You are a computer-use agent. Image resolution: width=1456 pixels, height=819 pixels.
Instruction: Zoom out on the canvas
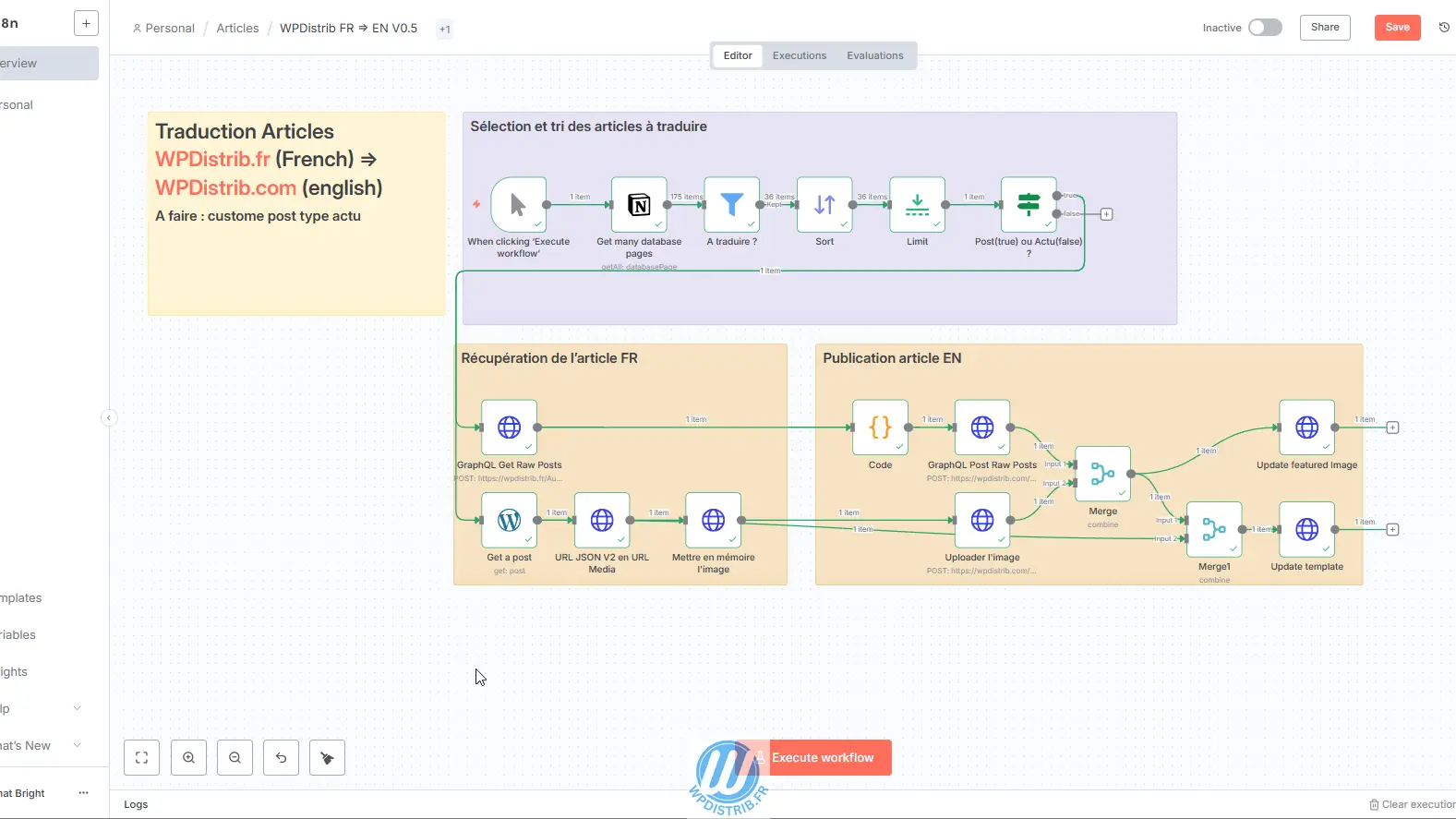[235, 757]
